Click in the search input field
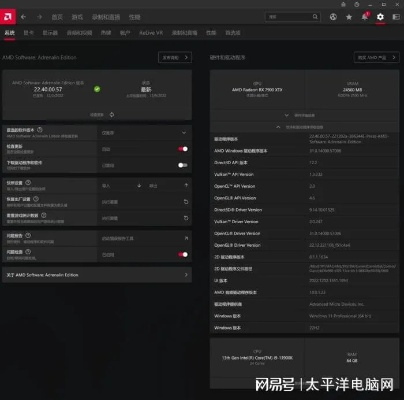This screenshot has width=404, height=400. 289,17
